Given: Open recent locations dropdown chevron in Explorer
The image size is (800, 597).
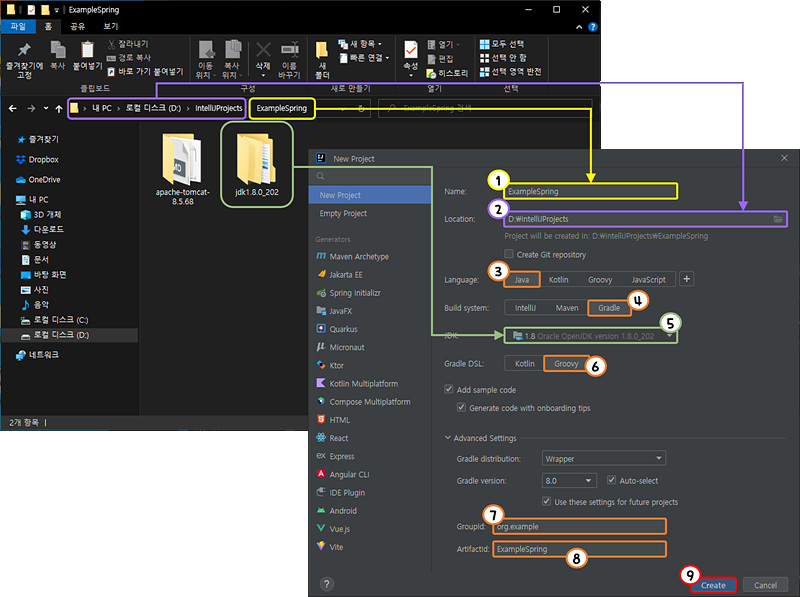Looking at the screenshot, I should tap(46, 108).
